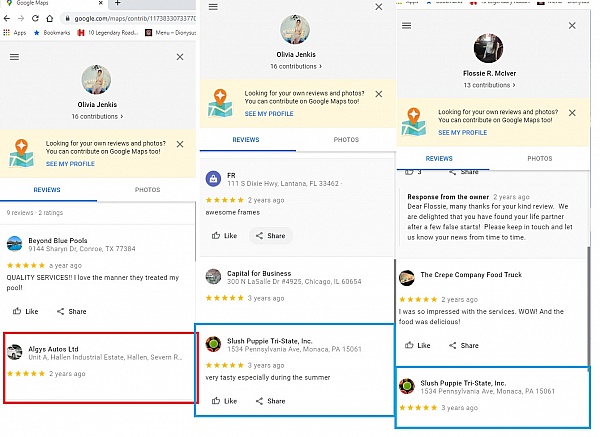Viewport: 600px width, 437px height.
Task: Select PHOTOS tab in middle panel
Action: point(346,140)
